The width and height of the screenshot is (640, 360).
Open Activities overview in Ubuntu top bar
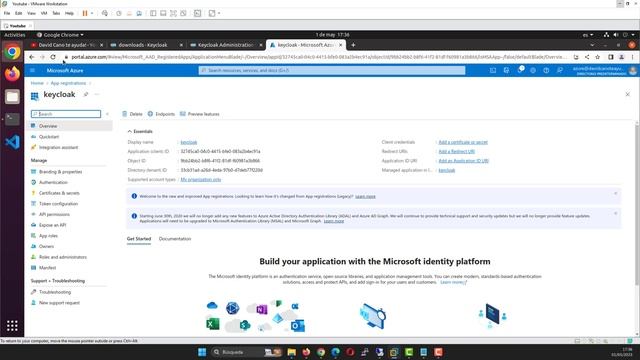click(x=15, y=35)
